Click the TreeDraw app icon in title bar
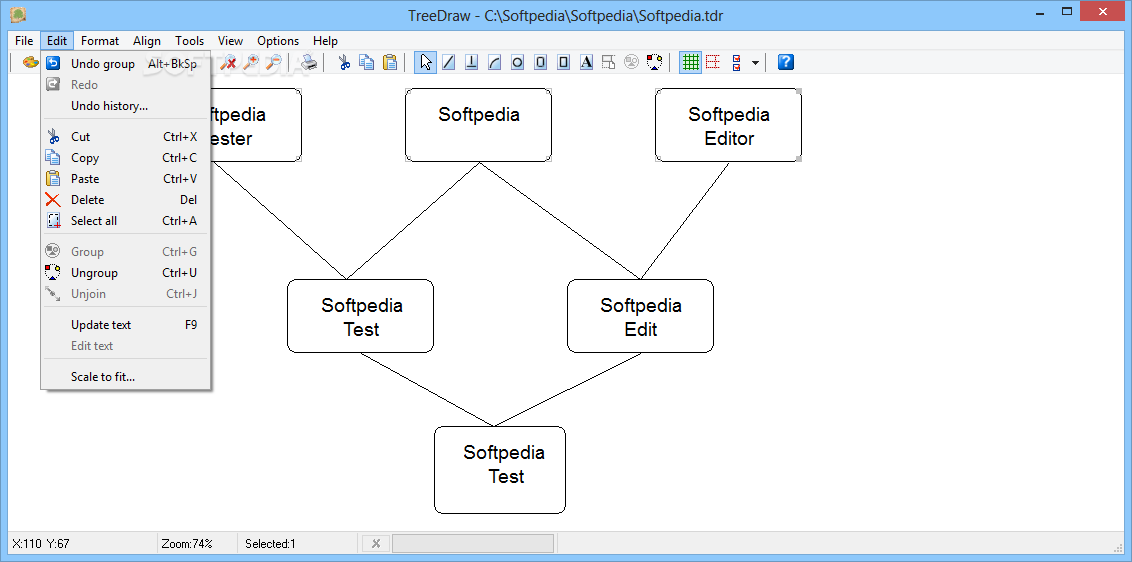This screenshot has height=562, width=1132. click(18, 14)
